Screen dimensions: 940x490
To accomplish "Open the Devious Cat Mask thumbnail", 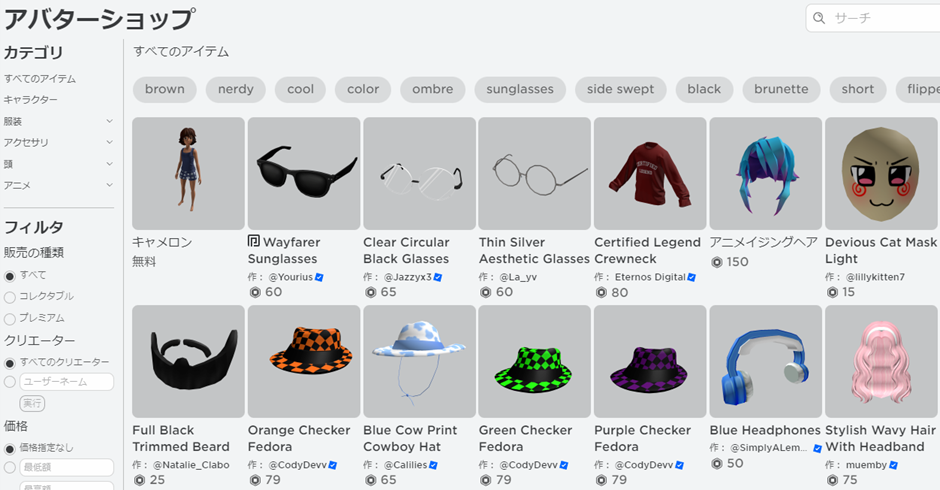I will point(881,173).
